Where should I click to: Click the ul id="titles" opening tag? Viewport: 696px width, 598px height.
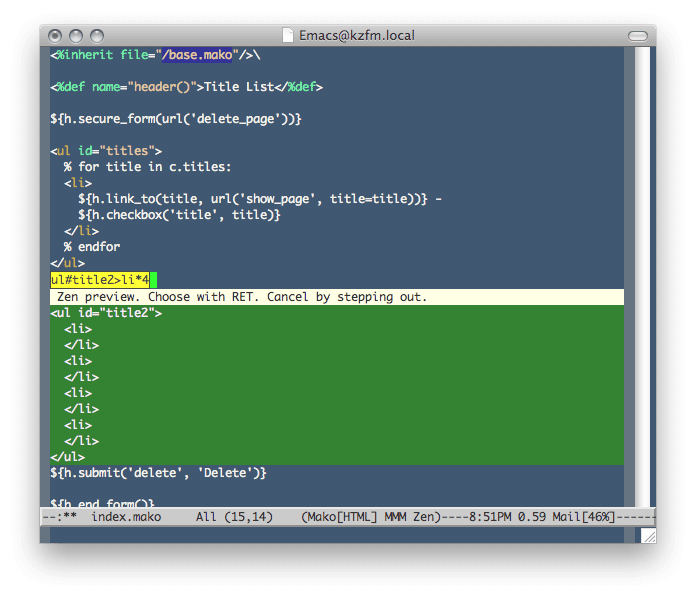(106, 151)
